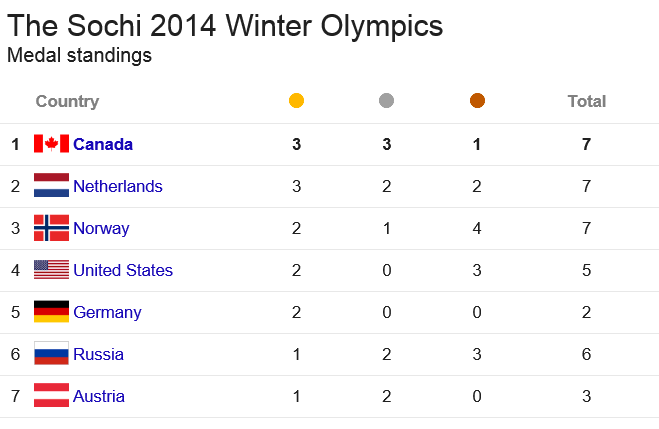Click the bronze medal circle icon
The image size is (659, 429).
(477, 101)
